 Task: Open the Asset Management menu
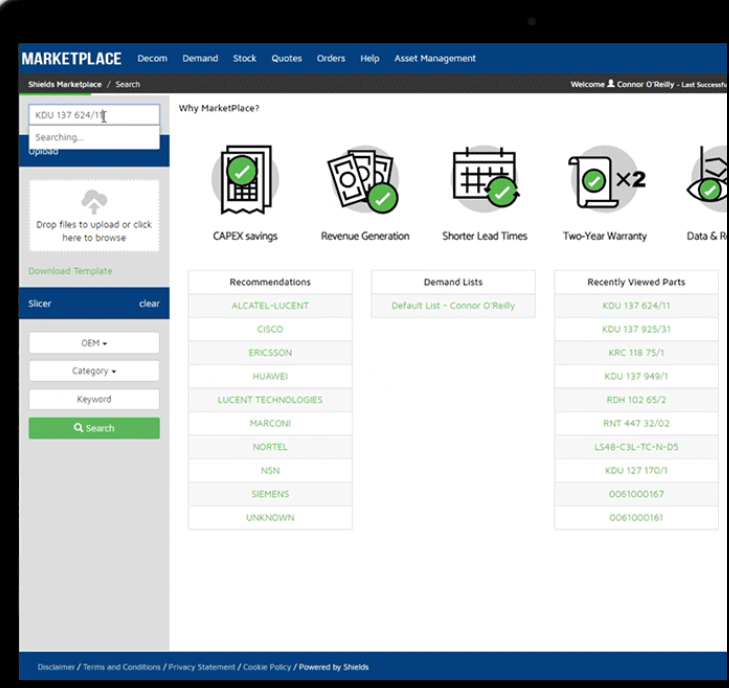coord(435,59)
